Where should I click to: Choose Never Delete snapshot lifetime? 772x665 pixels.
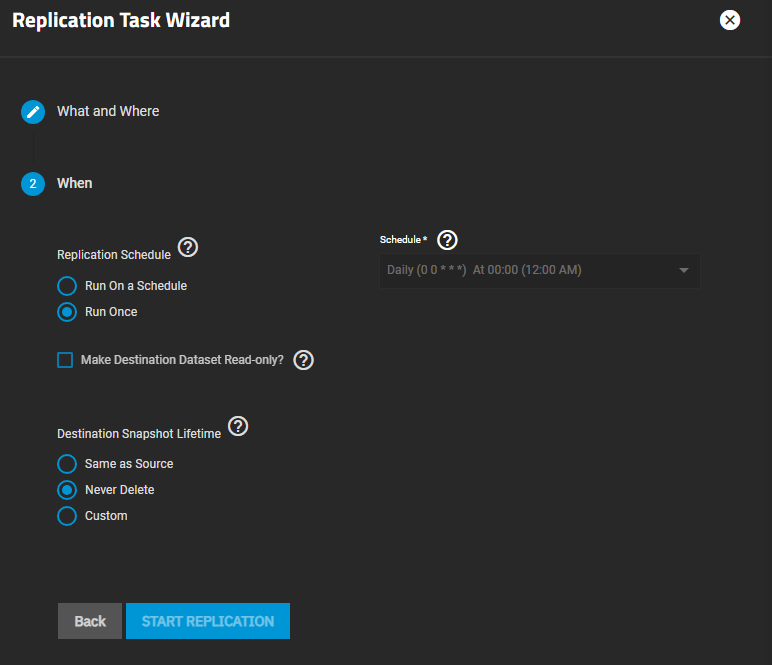[x=67, y=490]
